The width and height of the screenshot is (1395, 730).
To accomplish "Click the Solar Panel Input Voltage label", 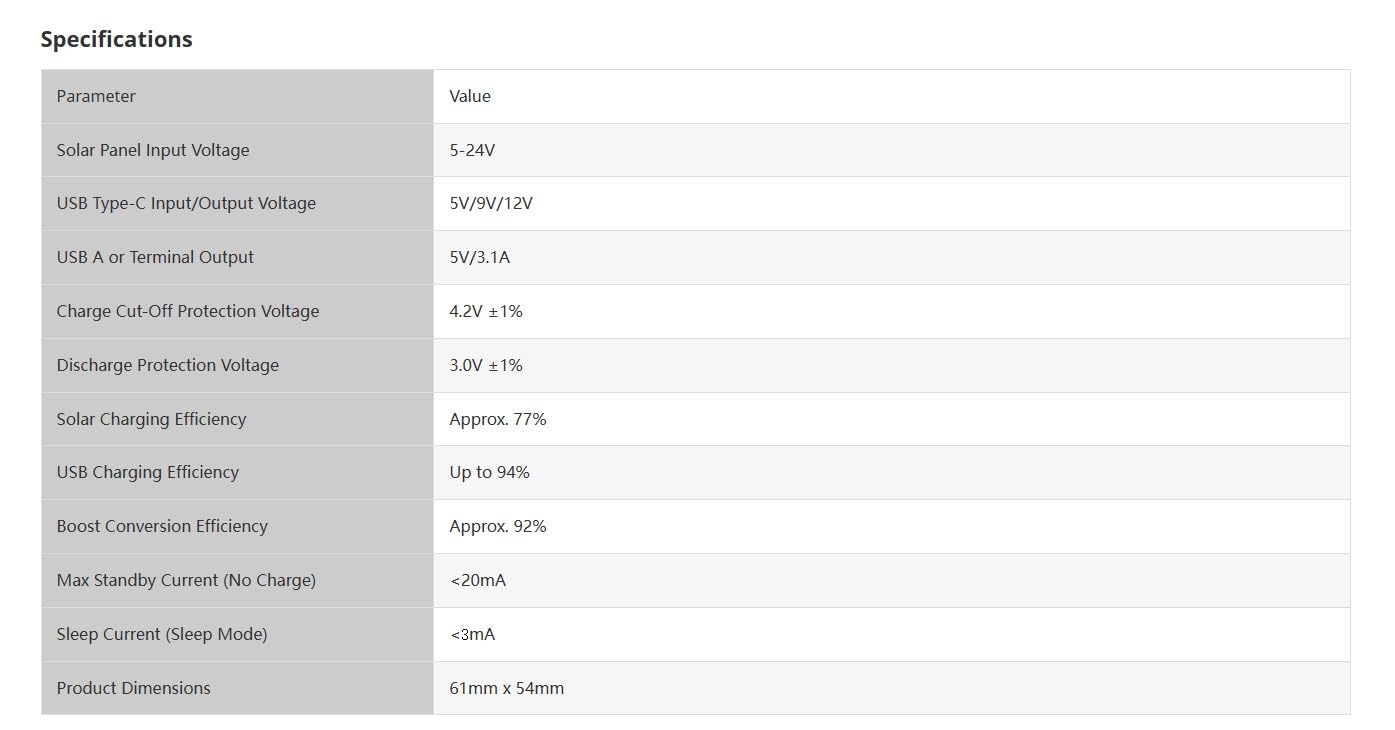I will pyautogui.click(x=153, y=150).
